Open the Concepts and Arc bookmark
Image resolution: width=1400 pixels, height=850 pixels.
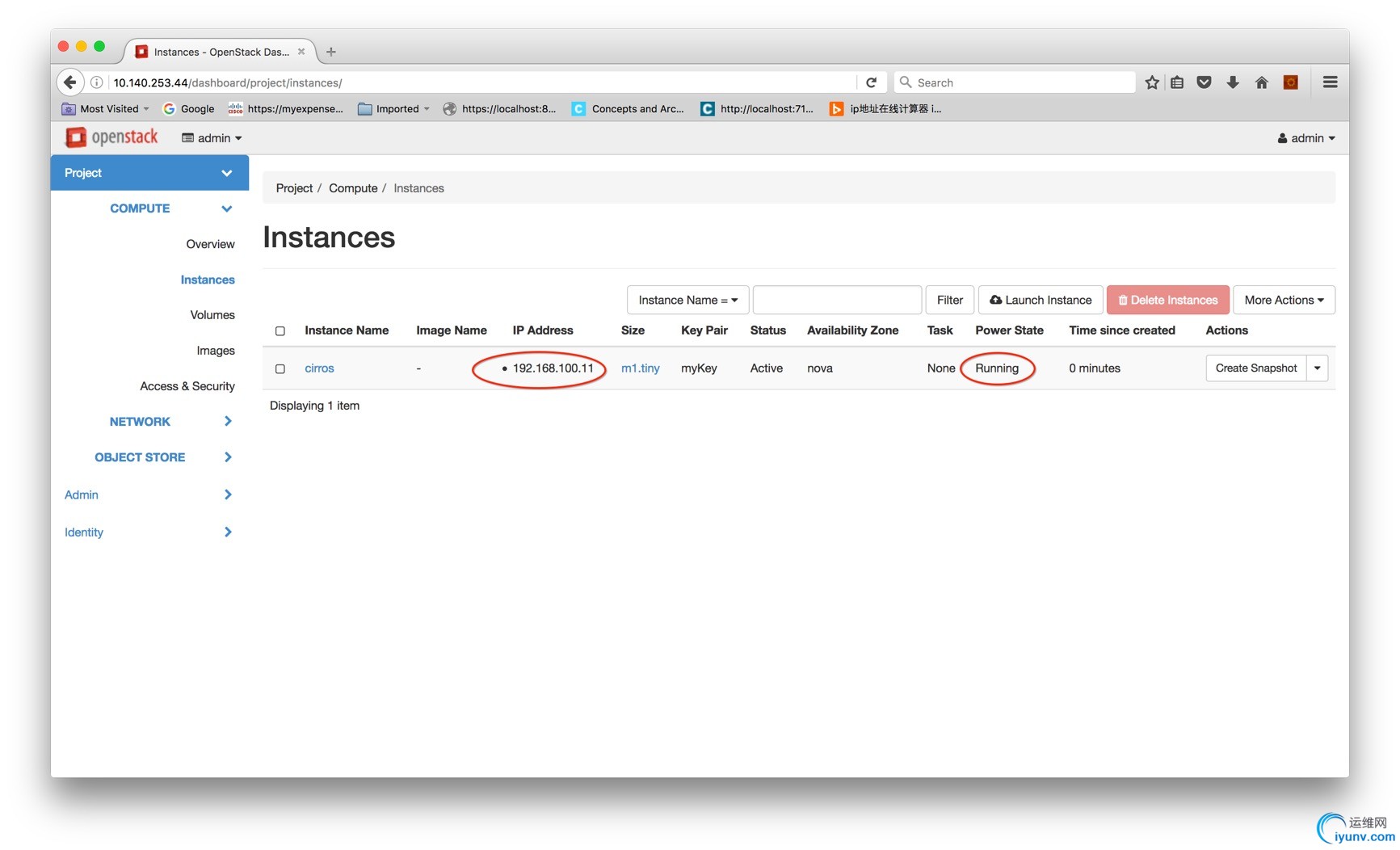click(x=628, y=109)
